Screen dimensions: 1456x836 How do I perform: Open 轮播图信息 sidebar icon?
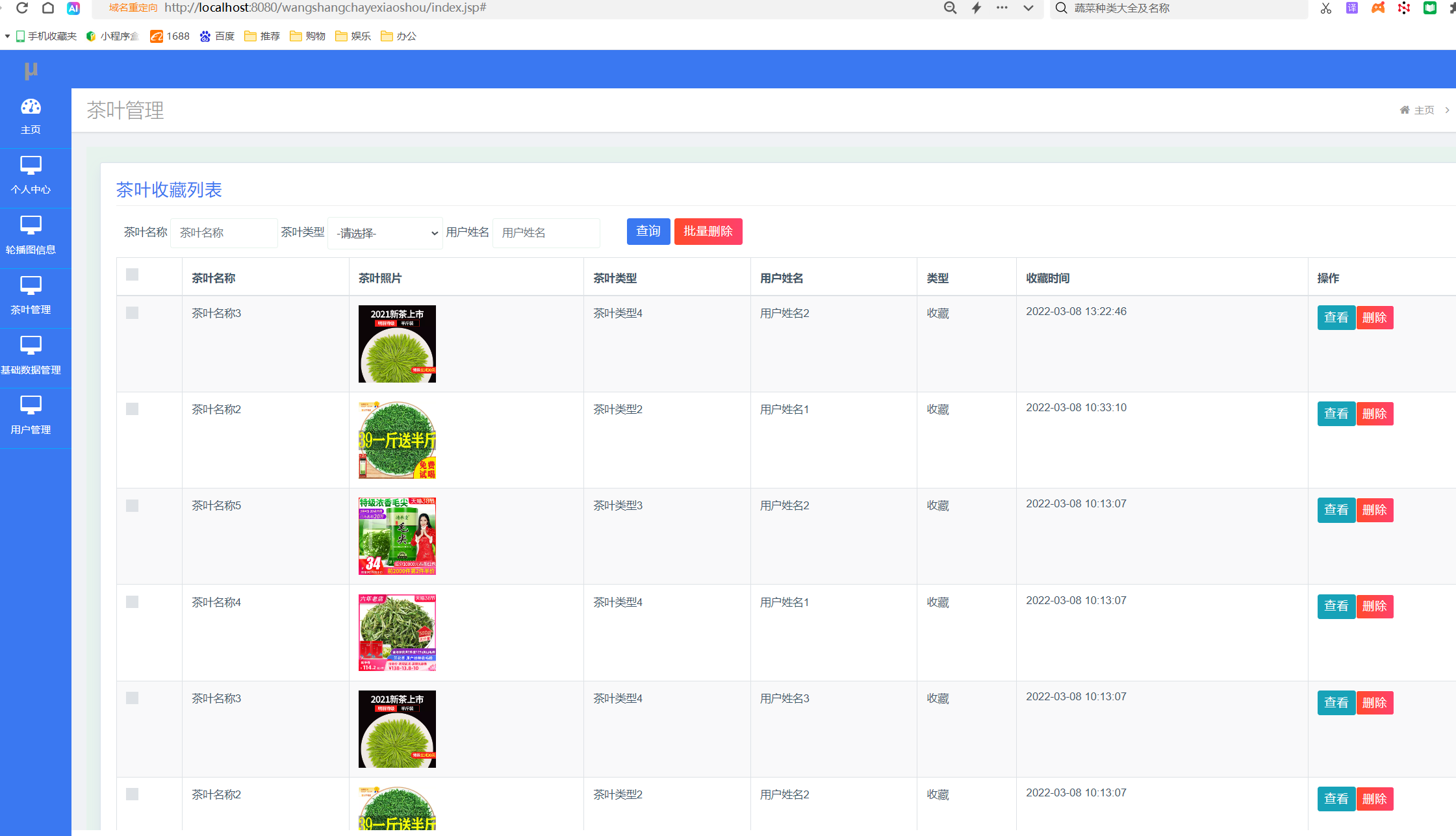click(x=31, y=225)
